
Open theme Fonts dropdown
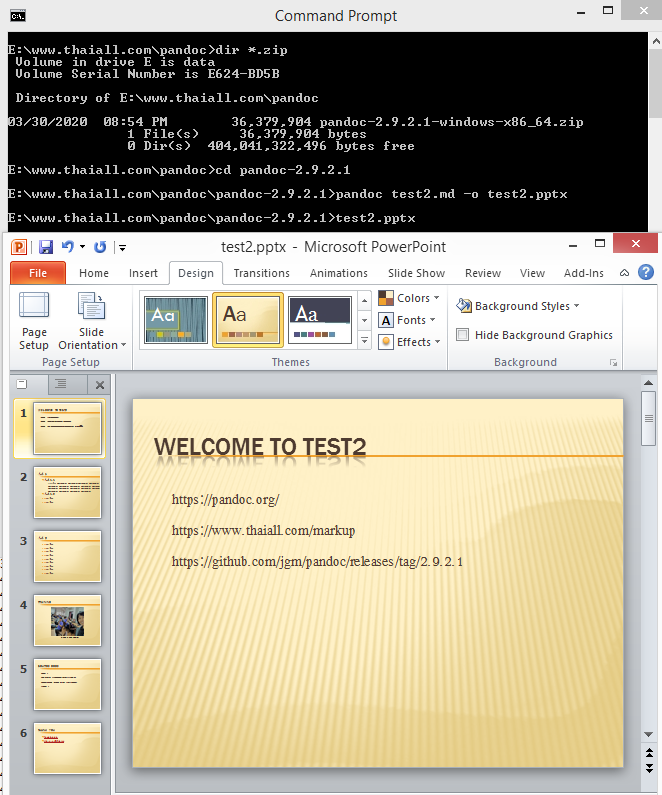(x=409, y=320)
